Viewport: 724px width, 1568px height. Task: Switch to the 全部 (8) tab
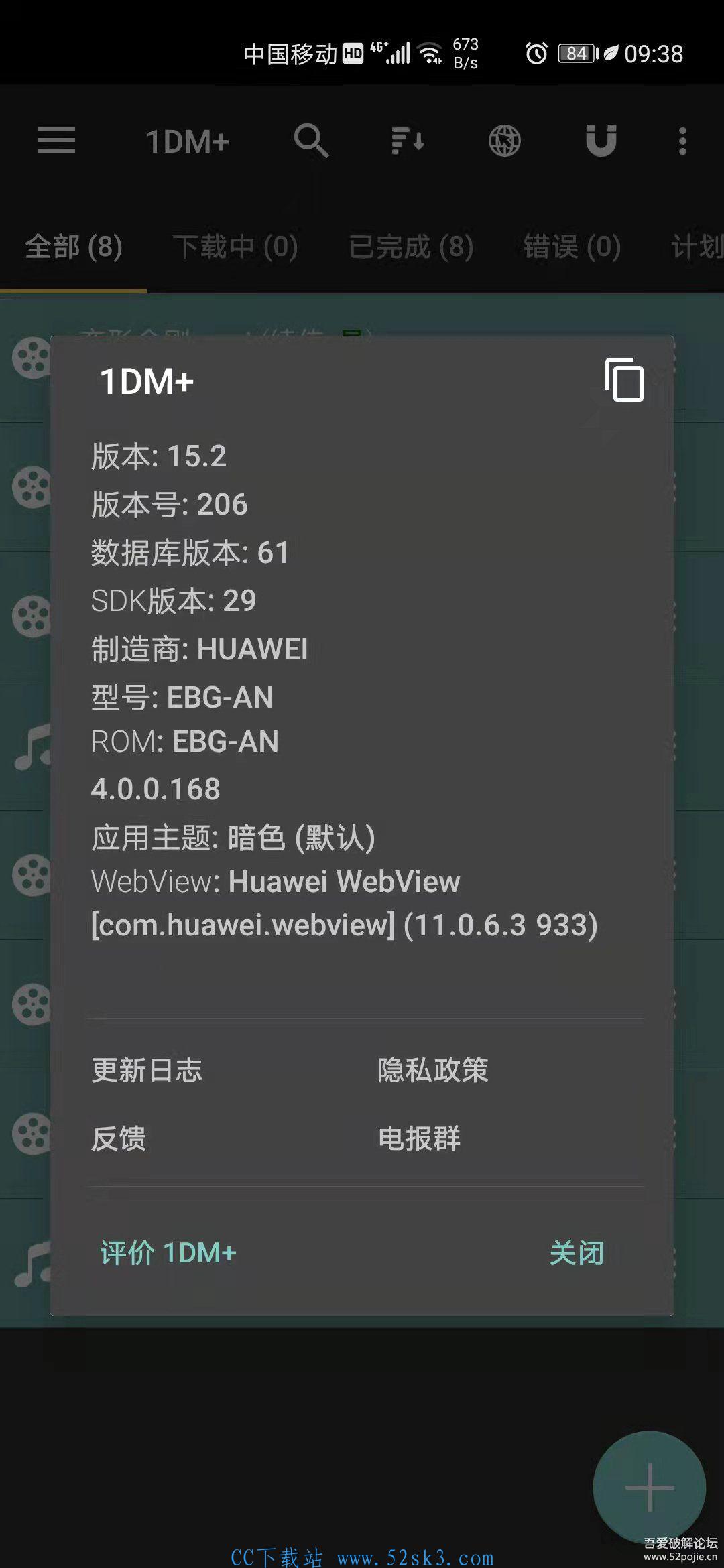pos(74,247)
